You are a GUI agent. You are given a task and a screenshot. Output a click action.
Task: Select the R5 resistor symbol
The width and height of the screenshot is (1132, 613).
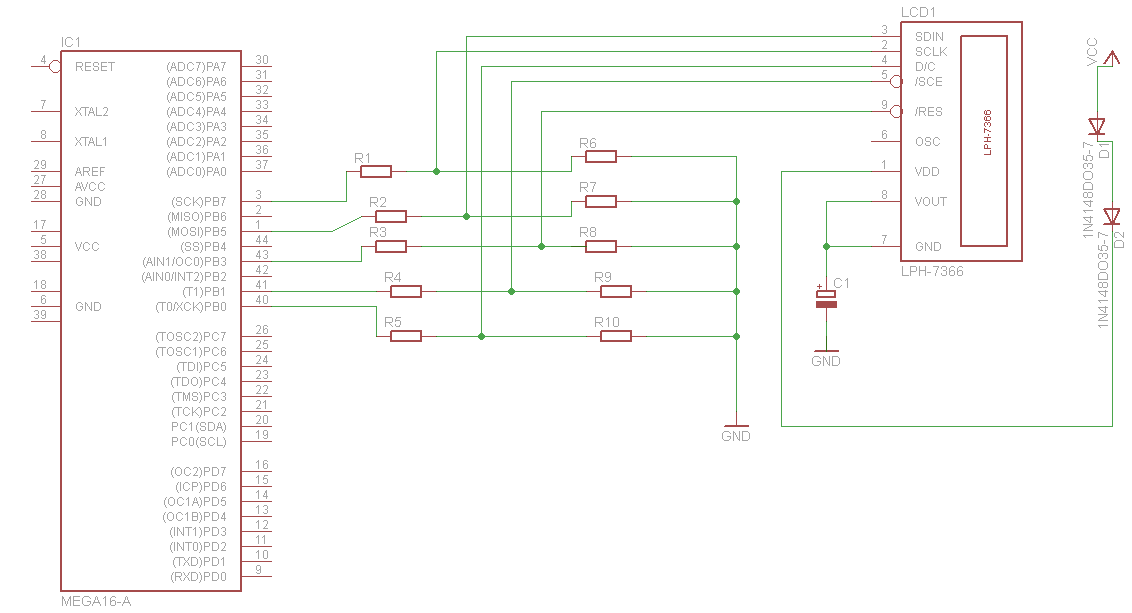click(406, 336)
